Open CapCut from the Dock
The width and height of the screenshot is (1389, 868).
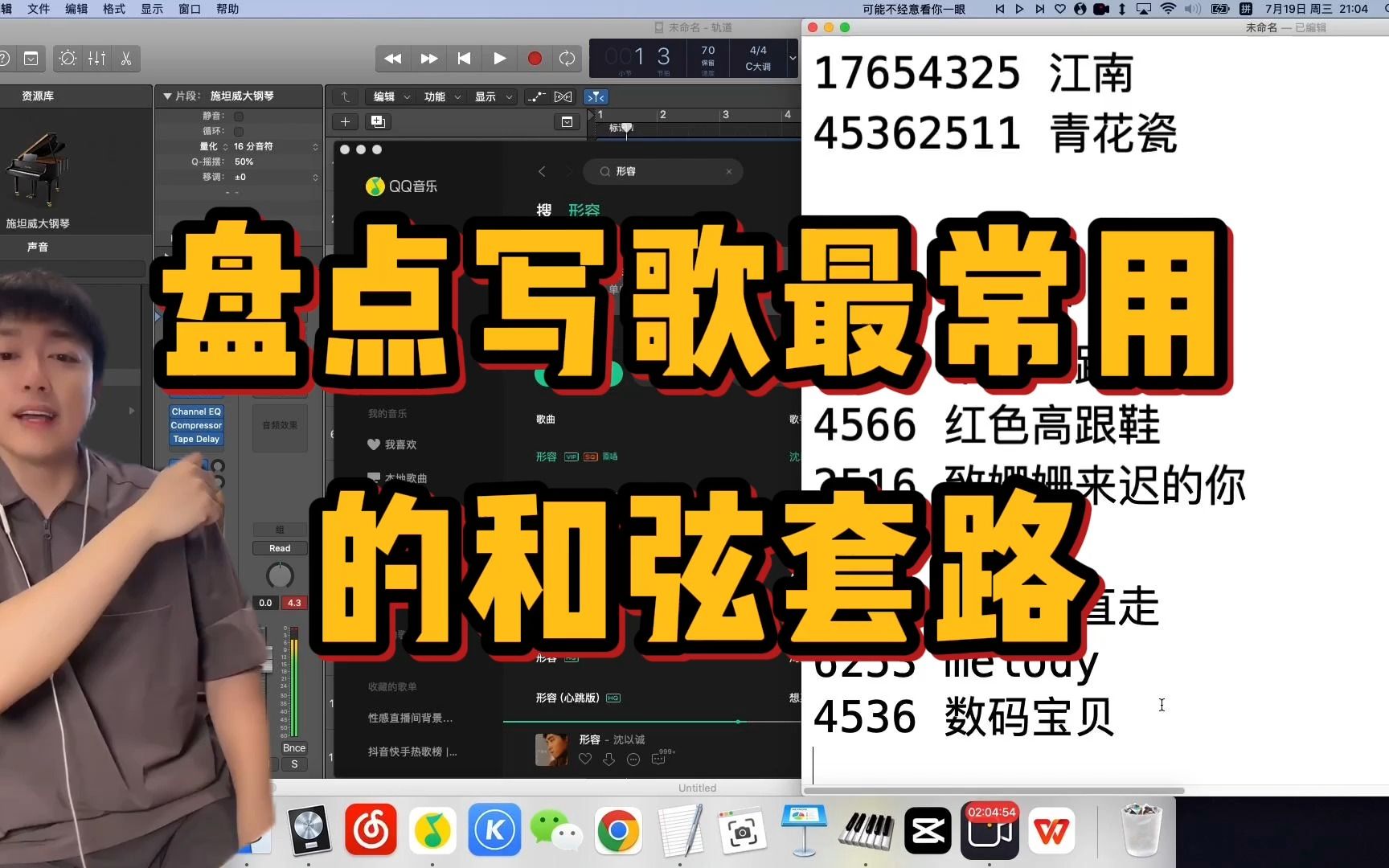[x=928, y=829]
